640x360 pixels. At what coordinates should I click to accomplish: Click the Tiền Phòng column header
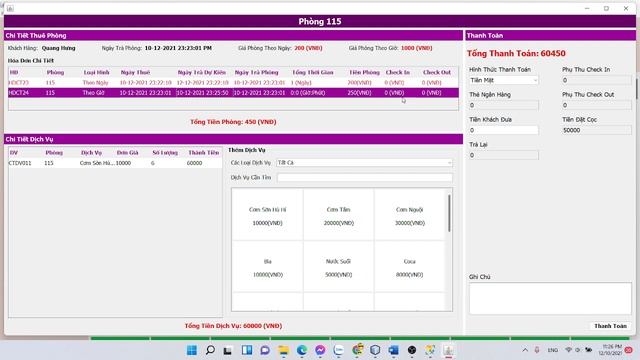pyautogui.click(x=364, y=72)
